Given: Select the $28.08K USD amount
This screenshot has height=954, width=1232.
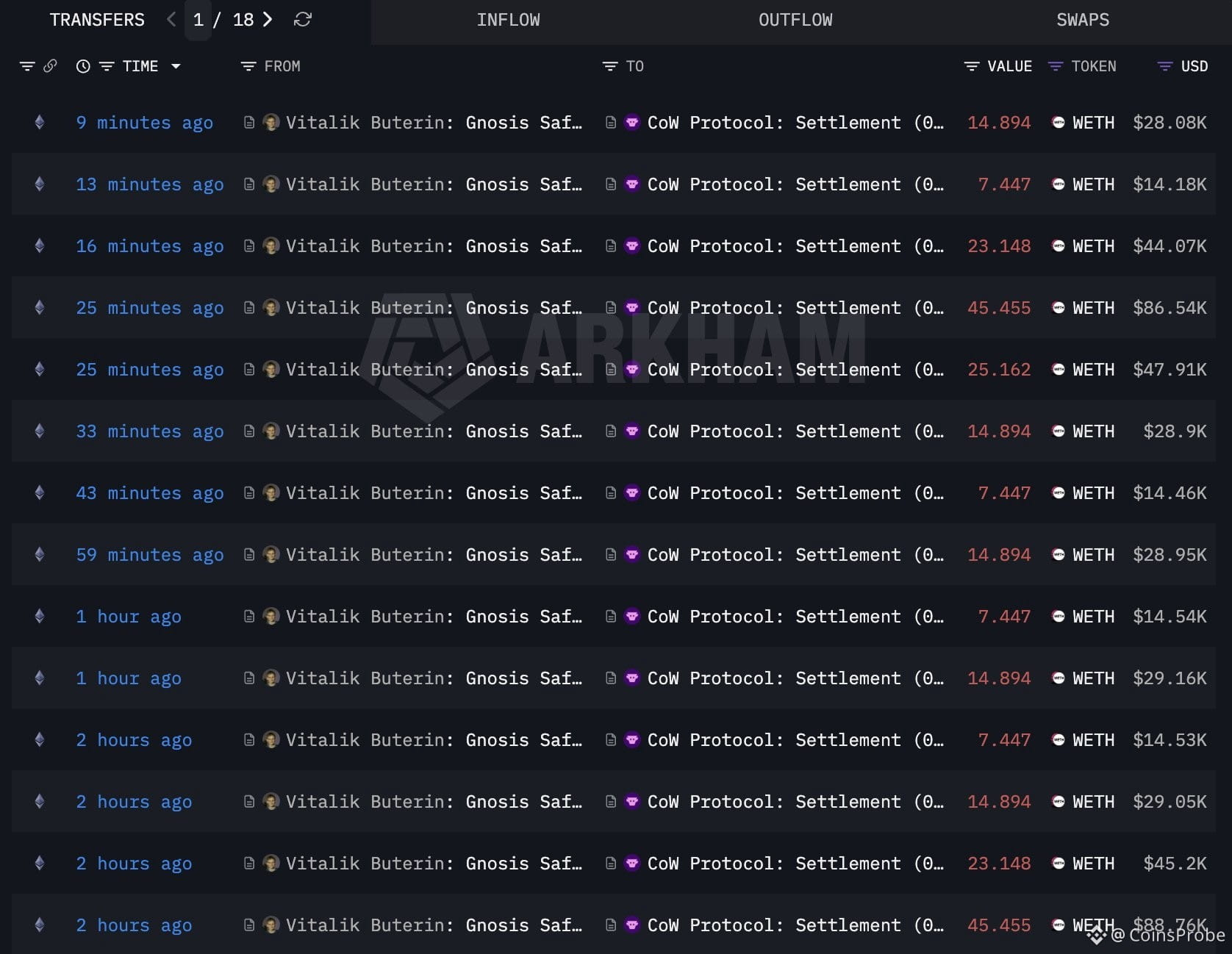Looking at the screenshot, I should tap(1170, 123).
